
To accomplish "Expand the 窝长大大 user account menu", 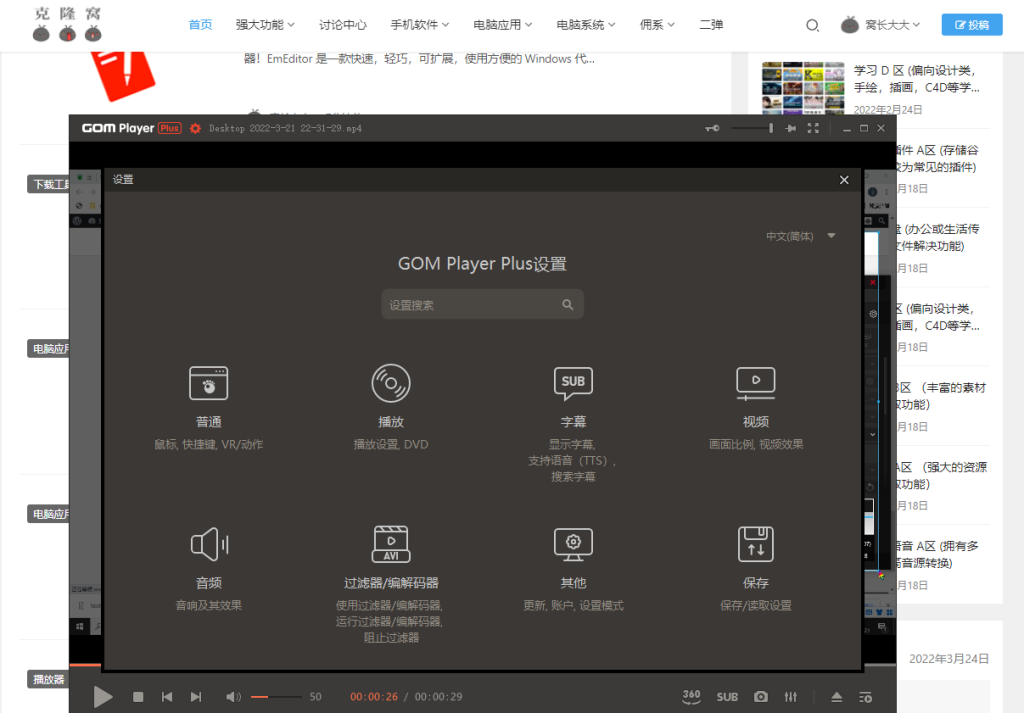I will point(880,25).
